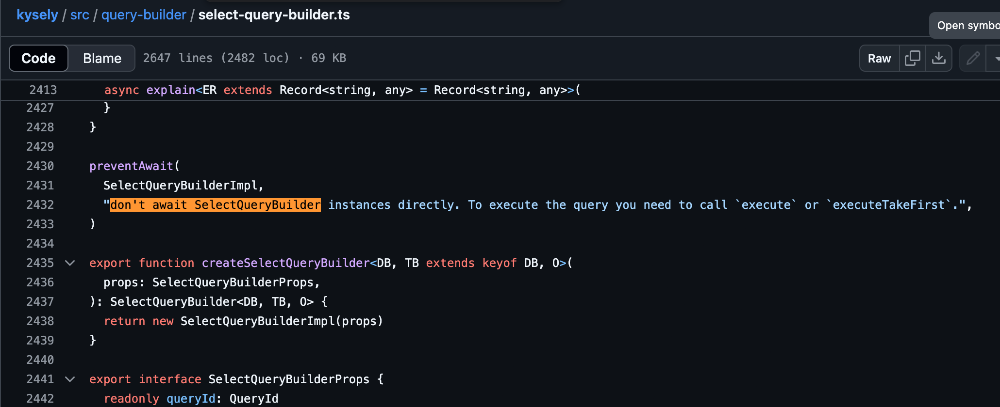1000x407 pixels.
Task: Click the pencil edit file icon
Action: pos(971,58)
